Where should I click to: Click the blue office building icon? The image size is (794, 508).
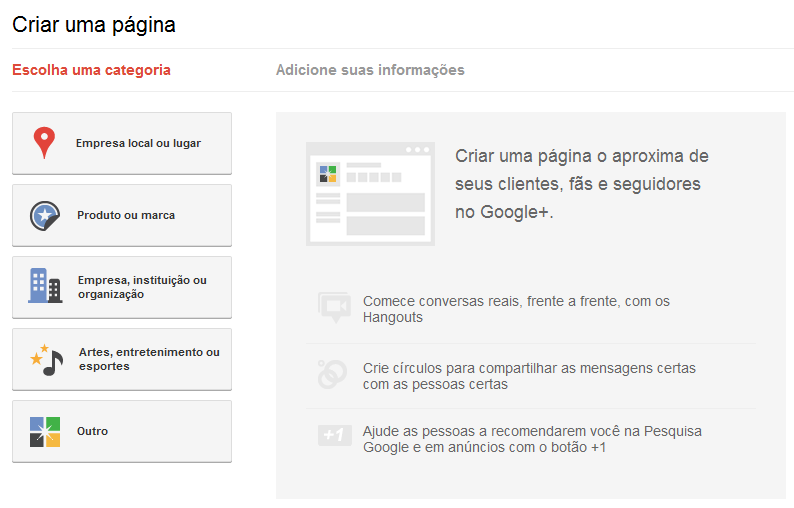(45, 286)
